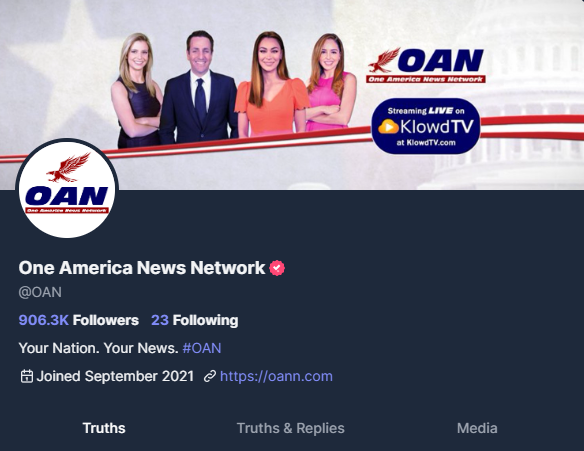View the 23 Following list
The width and height of the screenshot is (584, 451).
pos(195,320)
